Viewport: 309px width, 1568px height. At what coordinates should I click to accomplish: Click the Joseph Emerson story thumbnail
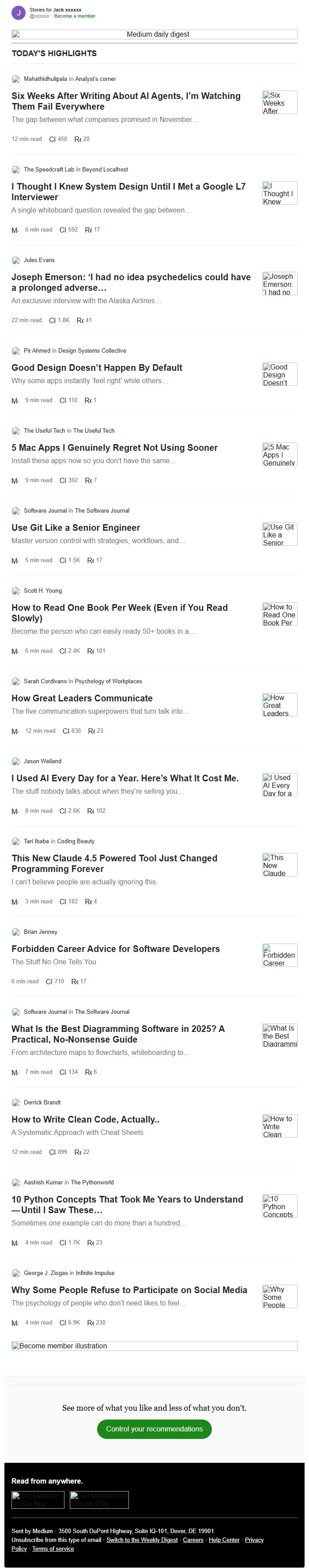pos(280,284)
